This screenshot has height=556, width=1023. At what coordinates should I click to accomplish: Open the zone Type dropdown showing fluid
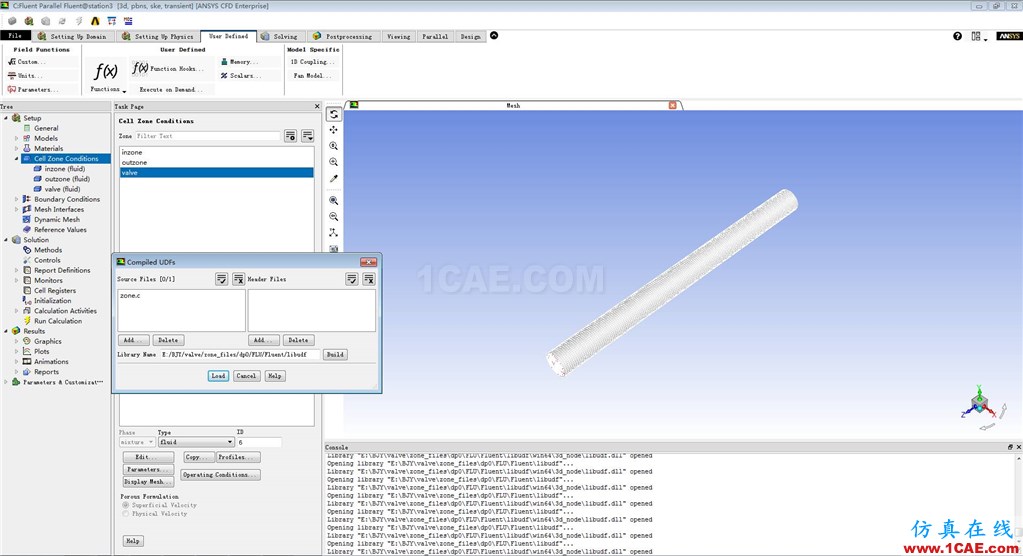pyautogui.click(x=196, y=442)
